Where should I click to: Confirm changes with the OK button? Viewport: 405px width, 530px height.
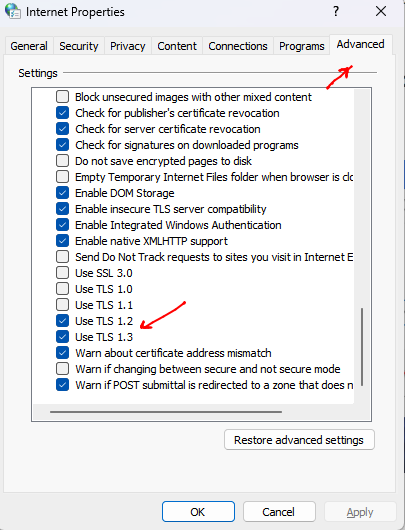[x=198, y=512]
